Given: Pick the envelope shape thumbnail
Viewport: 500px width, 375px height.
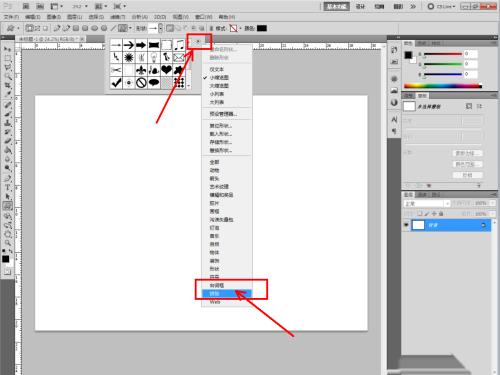Looking at the screenshot, I should tap(179, 57).
